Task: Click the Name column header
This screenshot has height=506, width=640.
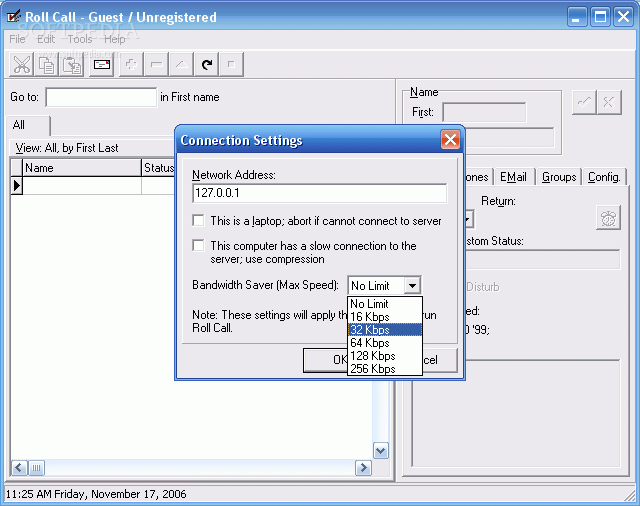Action: coord(82,168)
